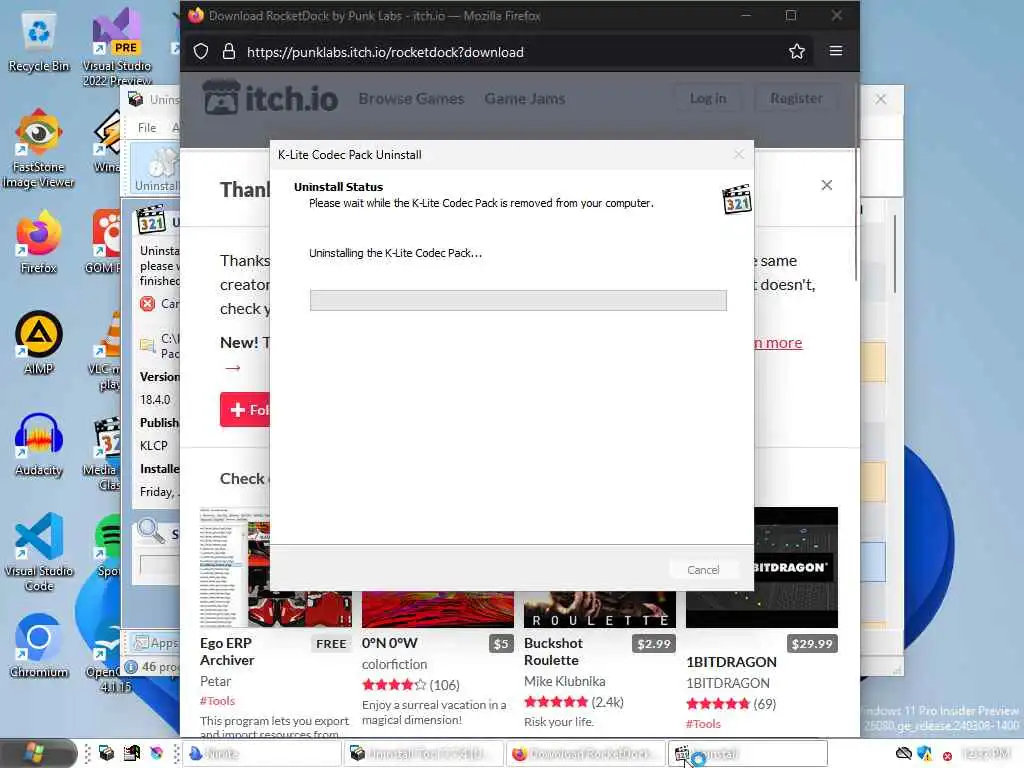This screenshot has height=768, width=1024.
Task: Open Media Player Classic desktop shortcut
Action: point(104,454)
